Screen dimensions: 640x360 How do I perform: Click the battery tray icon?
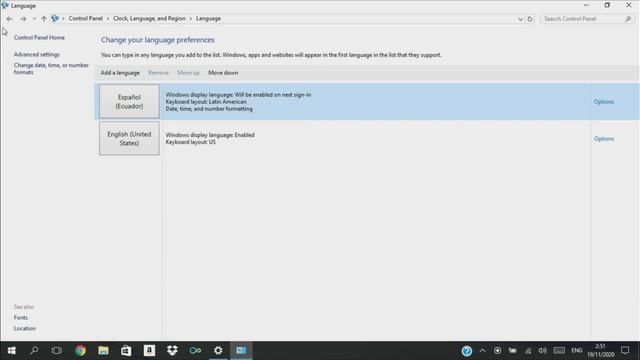coord(513,351)
